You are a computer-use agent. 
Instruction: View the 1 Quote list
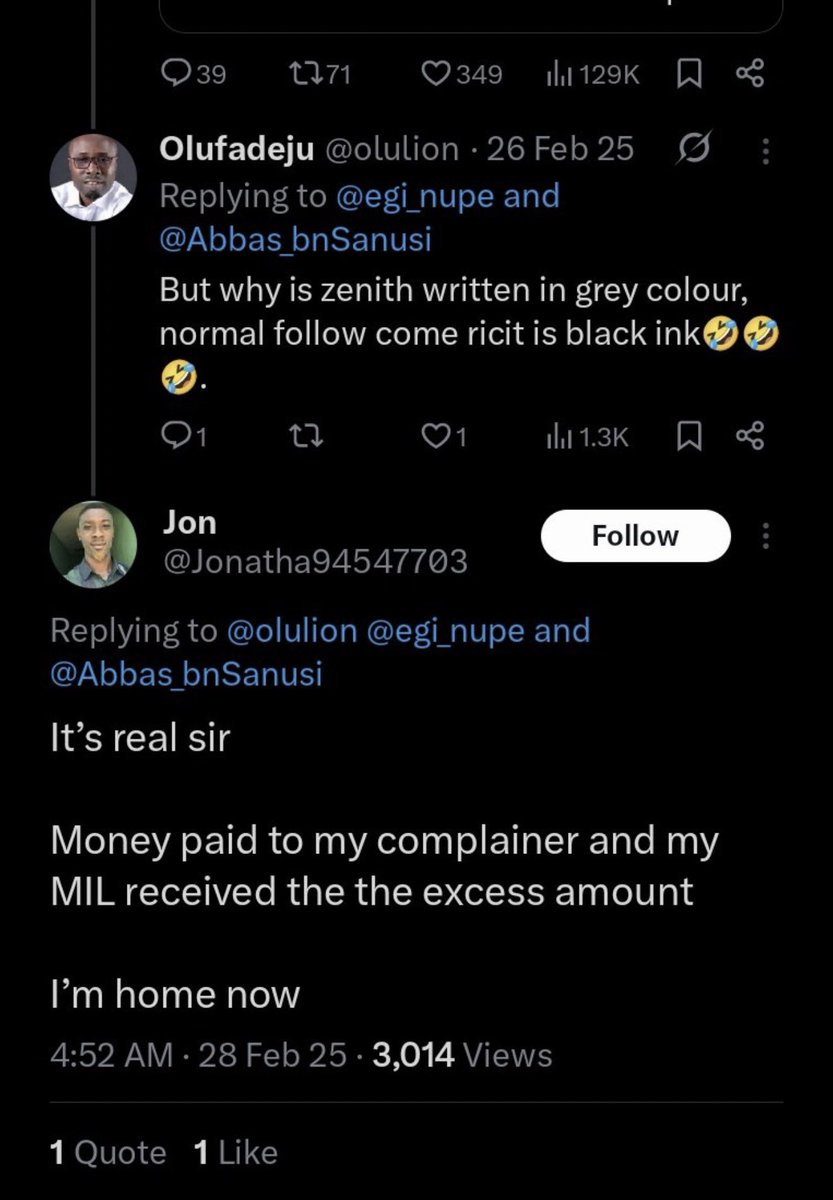(108, 1152)
